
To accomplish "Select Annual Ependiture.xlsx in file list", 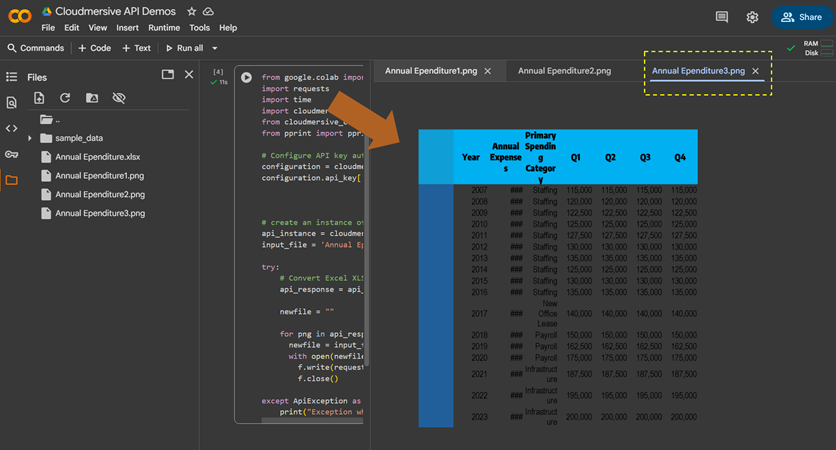I will coord(97,157).
